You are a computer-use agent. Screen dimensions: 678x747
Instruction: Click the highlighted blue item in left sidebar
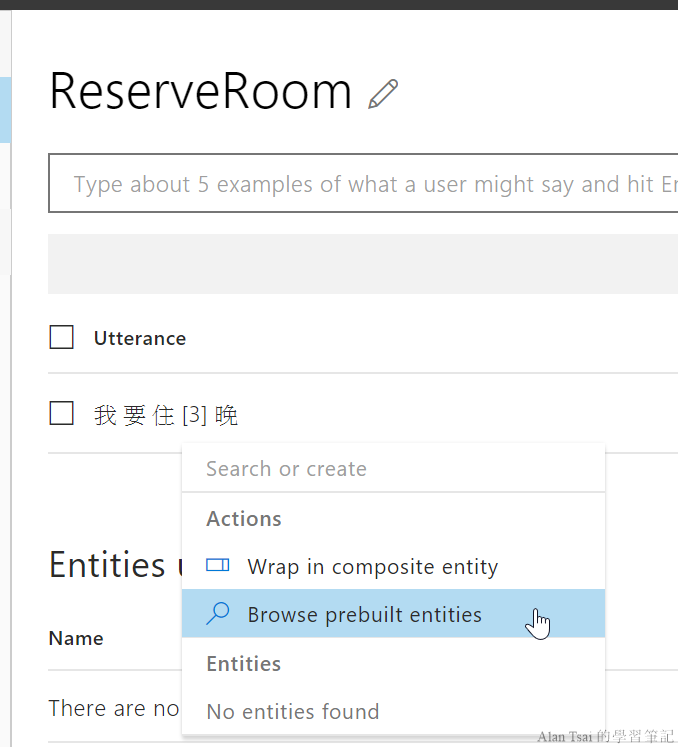click(5, 110)
